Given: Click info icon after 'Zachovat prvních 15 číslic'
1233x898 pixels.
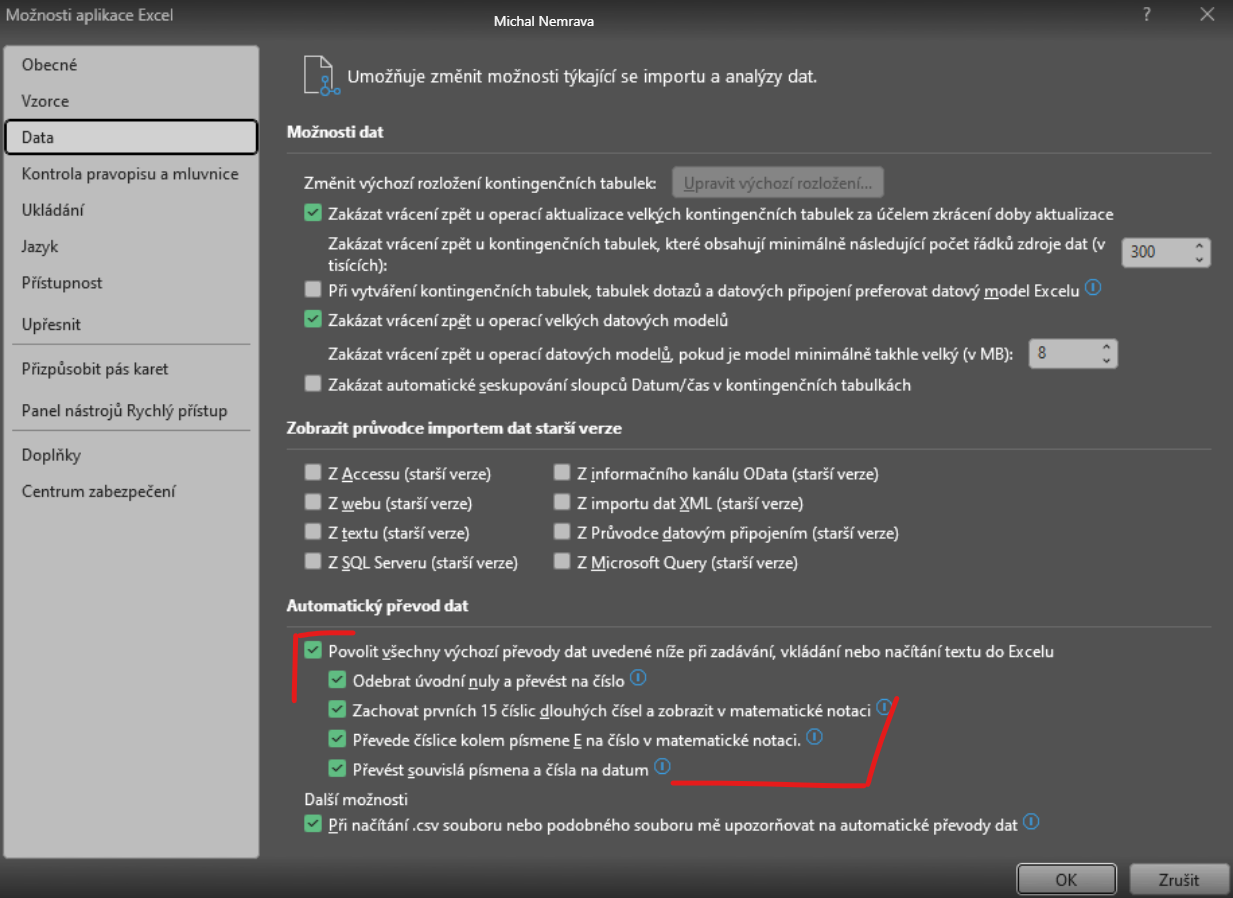Looking at the screenshot, I should tap(883, 708).
